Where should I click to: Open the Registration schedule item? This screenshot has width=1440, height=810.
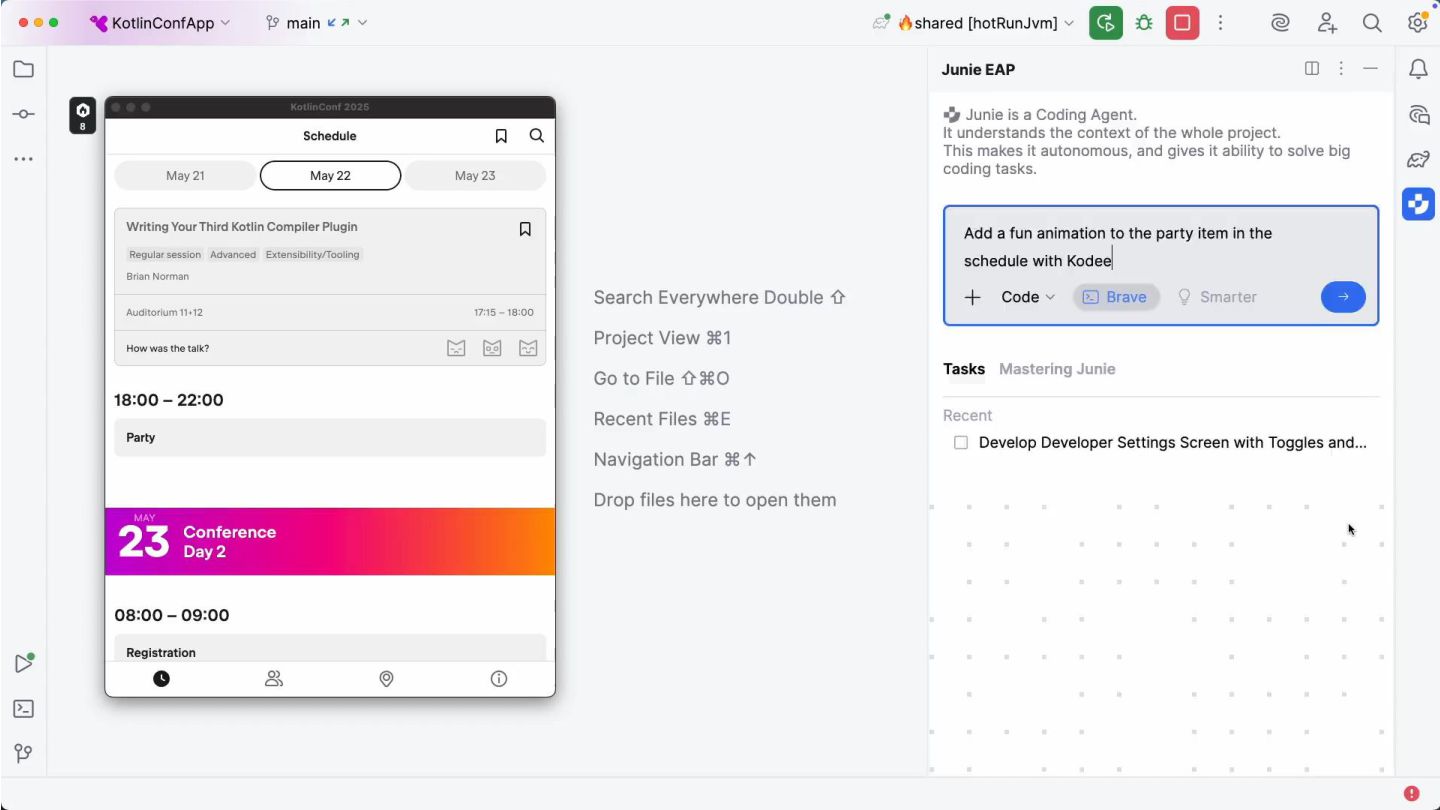coord(330,648)
